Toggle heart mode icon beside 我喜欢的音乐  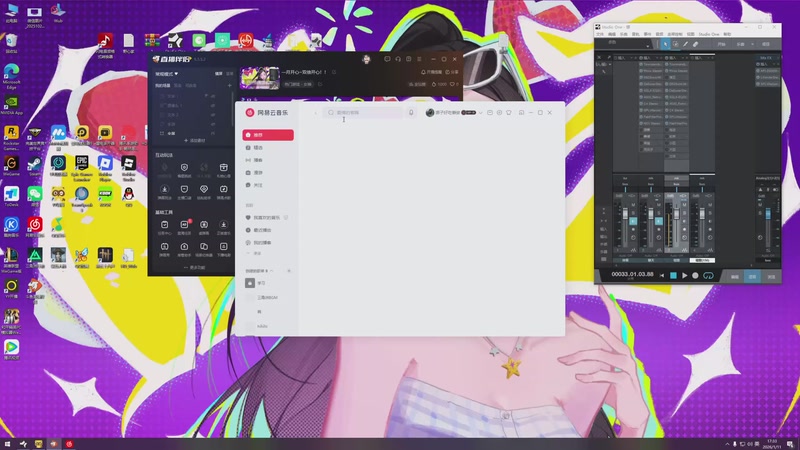pyautogui.click(x=286, y=218)
